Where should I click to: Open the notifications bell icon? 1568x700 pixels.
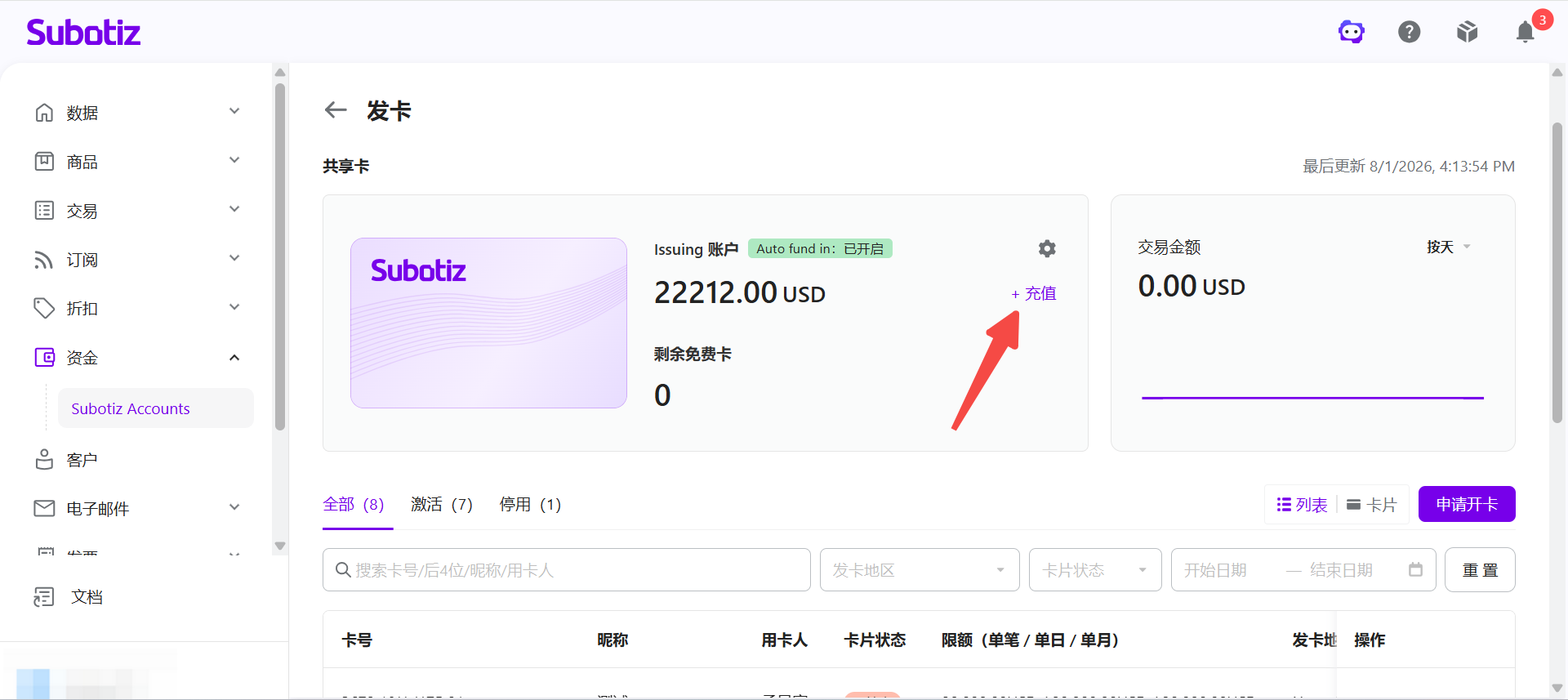[1526, 32]
